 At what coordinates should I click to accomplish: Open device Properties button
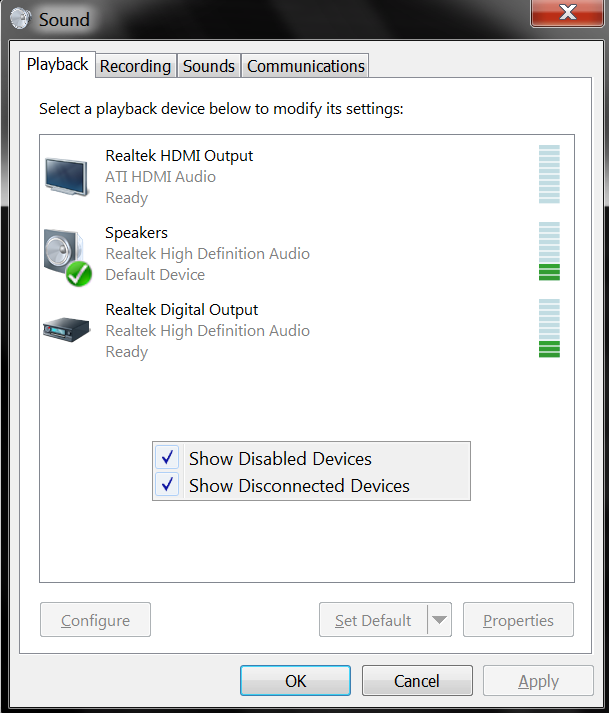(518, 620)
